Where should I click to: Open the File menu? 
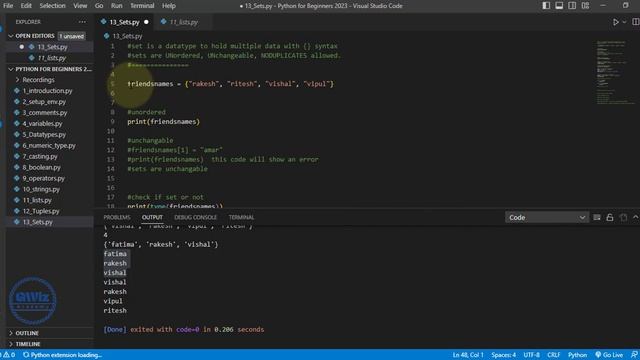(8, 6)
